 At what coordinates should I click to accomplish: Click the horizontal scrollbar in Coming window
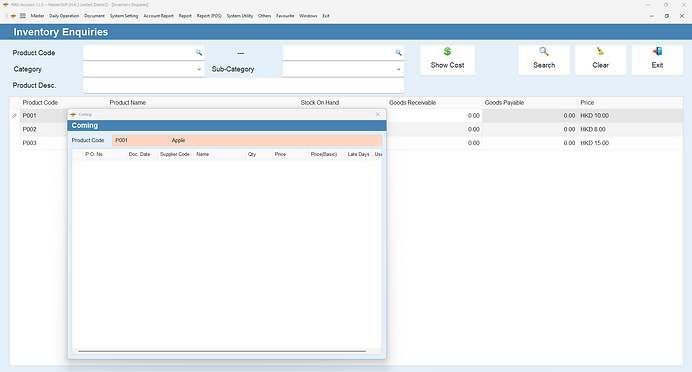(222, 351)
